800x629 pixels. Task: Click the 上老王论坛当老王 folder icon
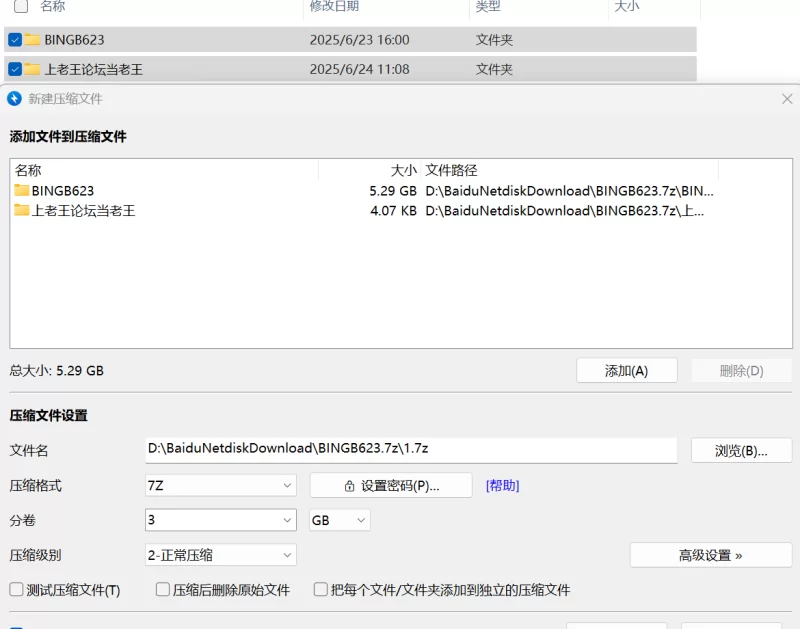tap(22, 210)
